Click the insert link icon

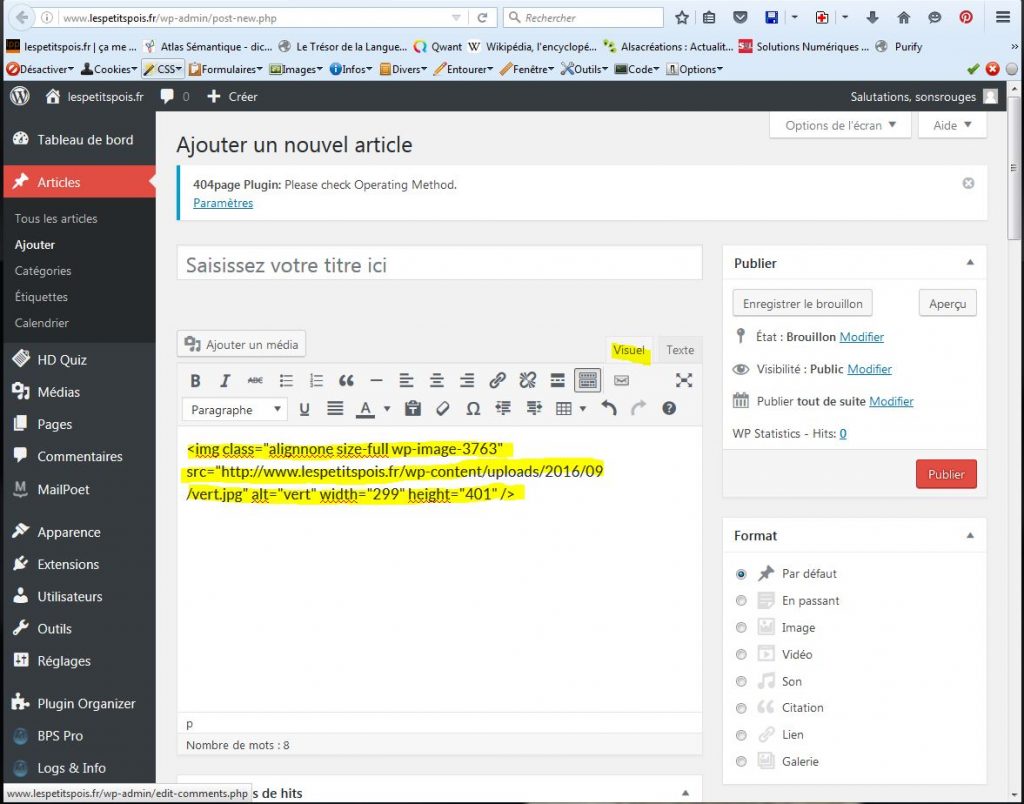click(497, 381)
